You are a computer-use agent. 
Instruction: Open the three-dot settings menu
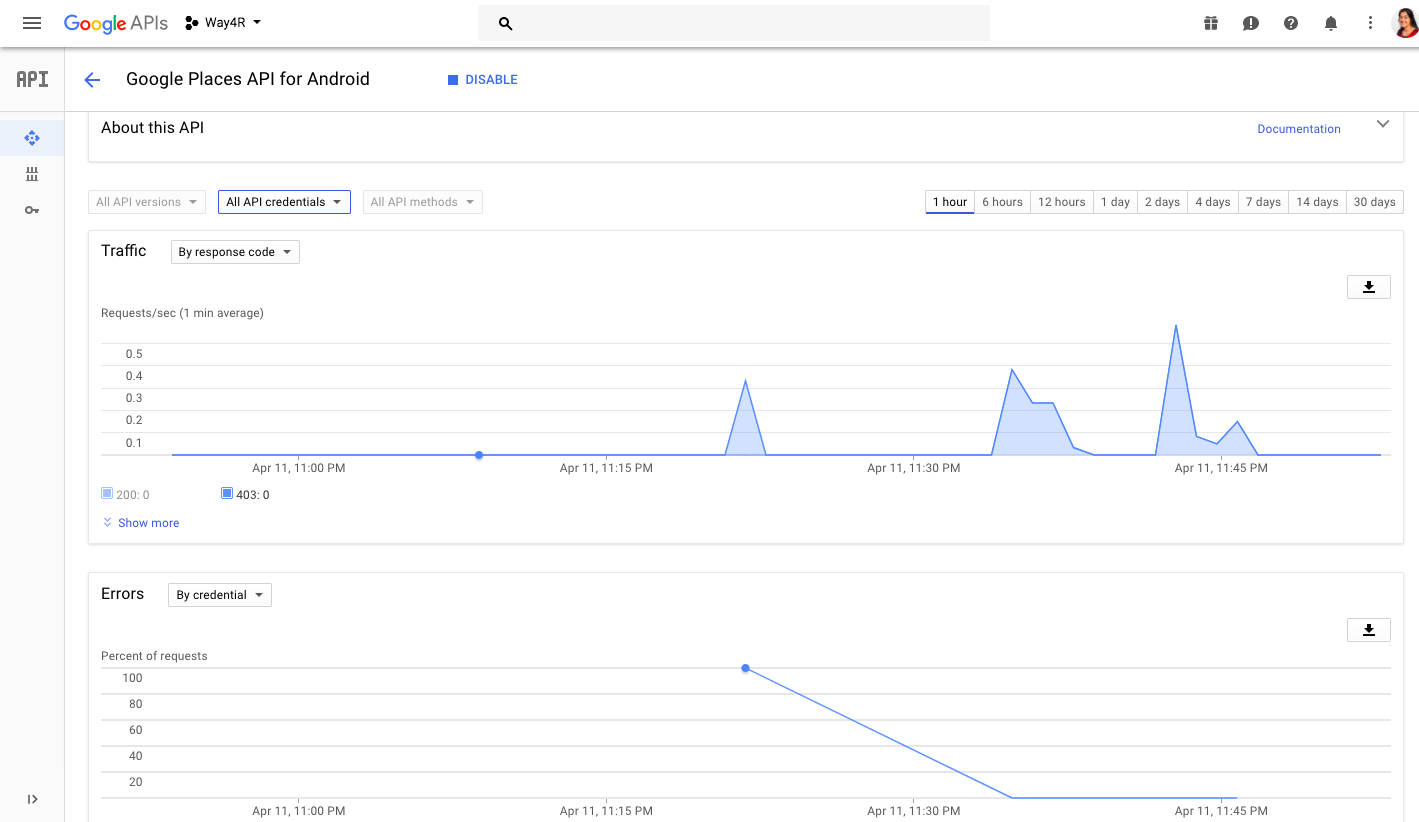1371,23
